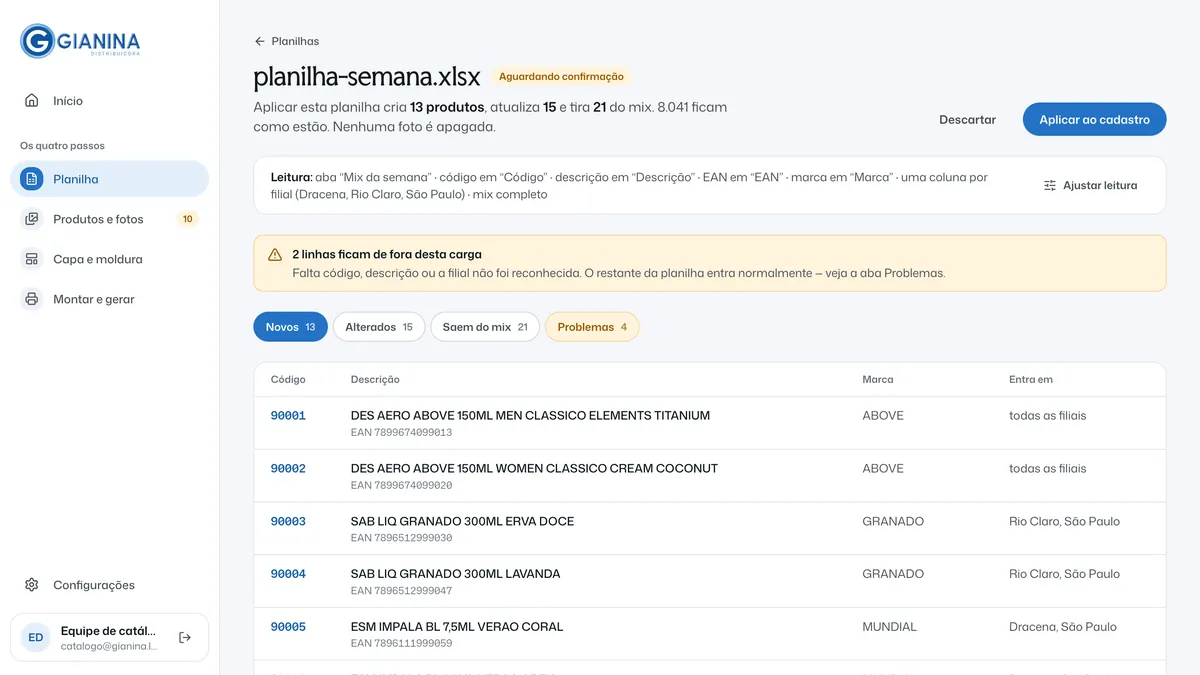The height and width of the screenshot is (675, 1200).
Task: Open product code 90002
Action: pos(288,468)
